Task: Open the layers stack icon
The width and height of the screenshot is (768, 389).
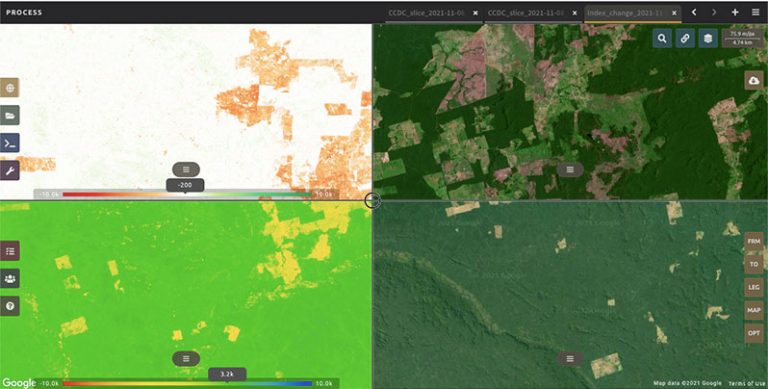Action: [x=708, y=38]
